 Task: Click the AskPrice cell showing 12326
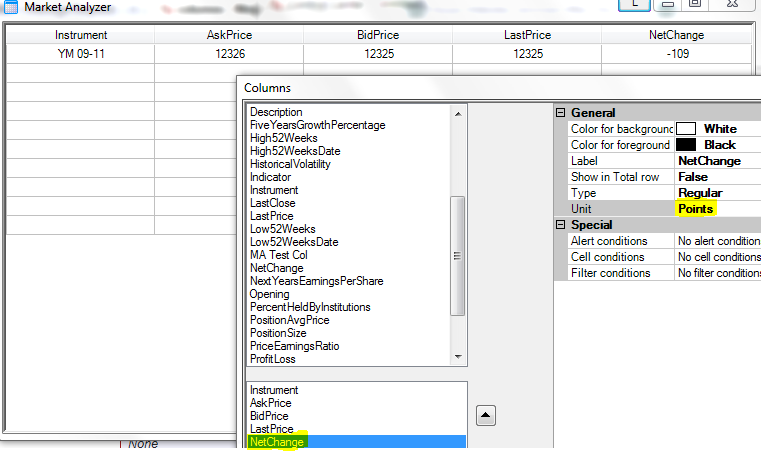tap(230, 54)
